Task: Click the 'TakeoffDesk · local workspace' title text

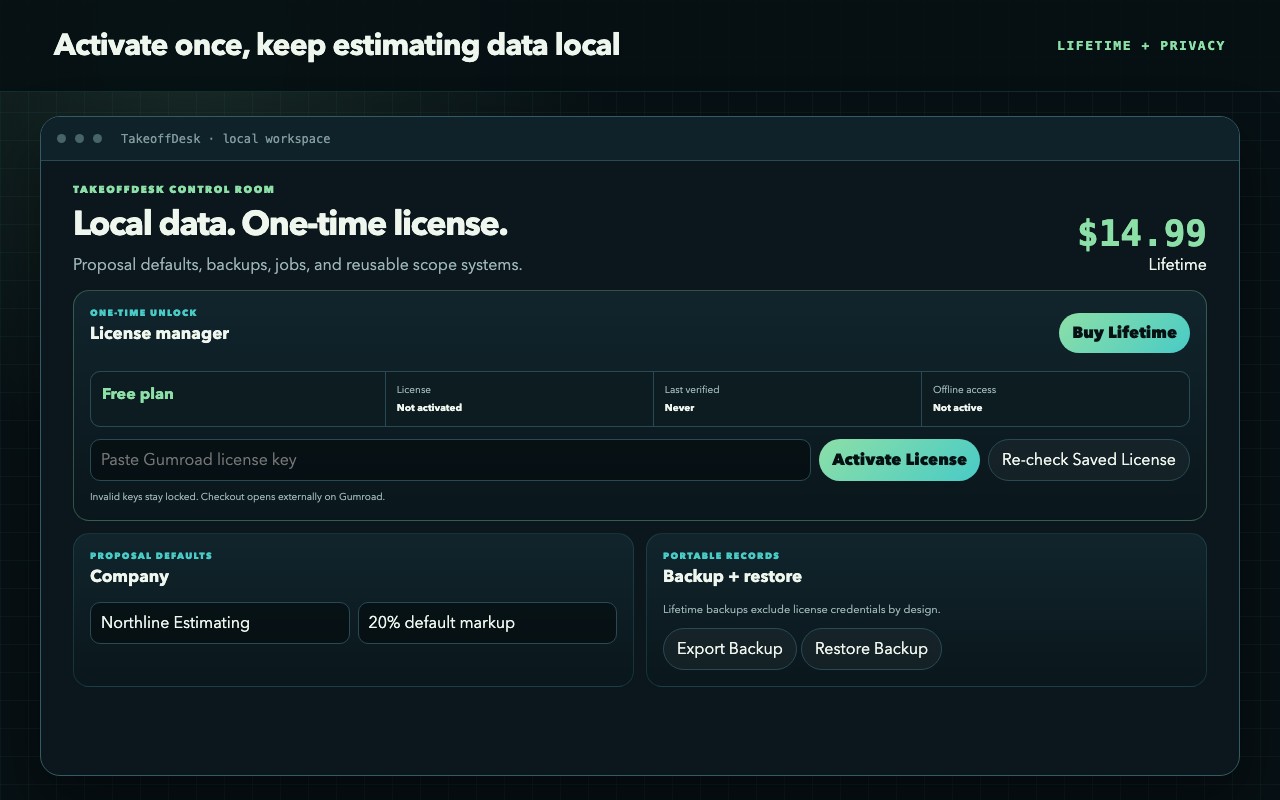Action: click(x=225, y=139)
